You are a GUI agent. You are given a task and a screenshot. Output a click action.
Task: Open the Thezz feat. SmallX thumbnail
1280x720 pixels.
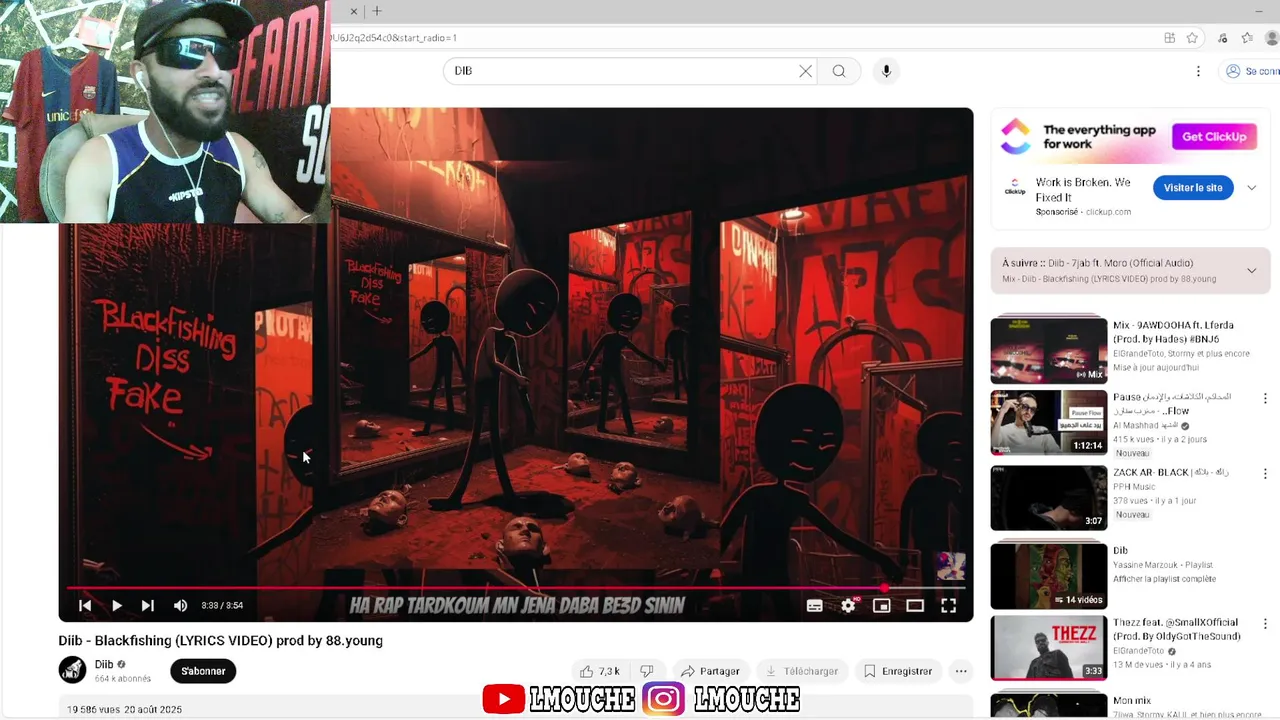point(1049,648)
